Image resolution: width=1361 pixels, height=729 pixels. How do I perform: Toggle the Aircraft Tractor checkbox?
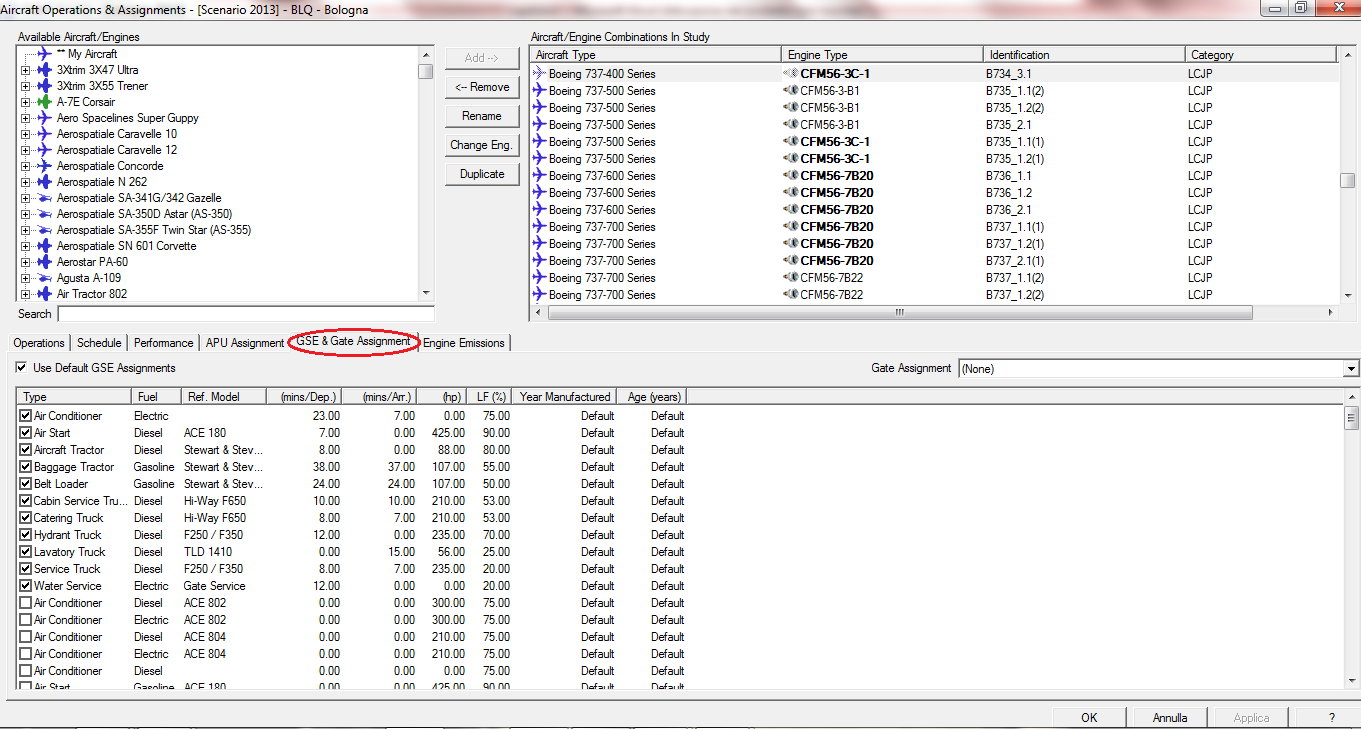(26, 450)
